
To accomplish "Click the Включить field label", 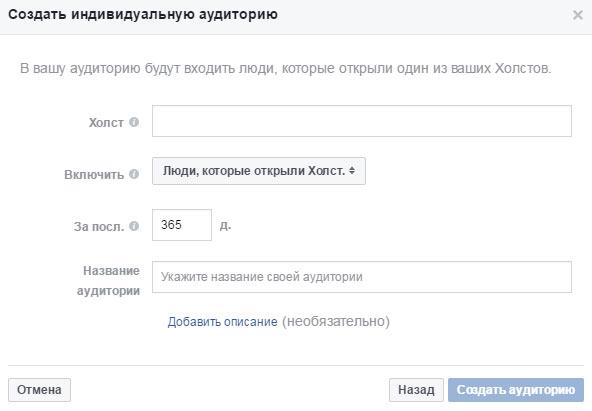I will (x=94, y=175).
